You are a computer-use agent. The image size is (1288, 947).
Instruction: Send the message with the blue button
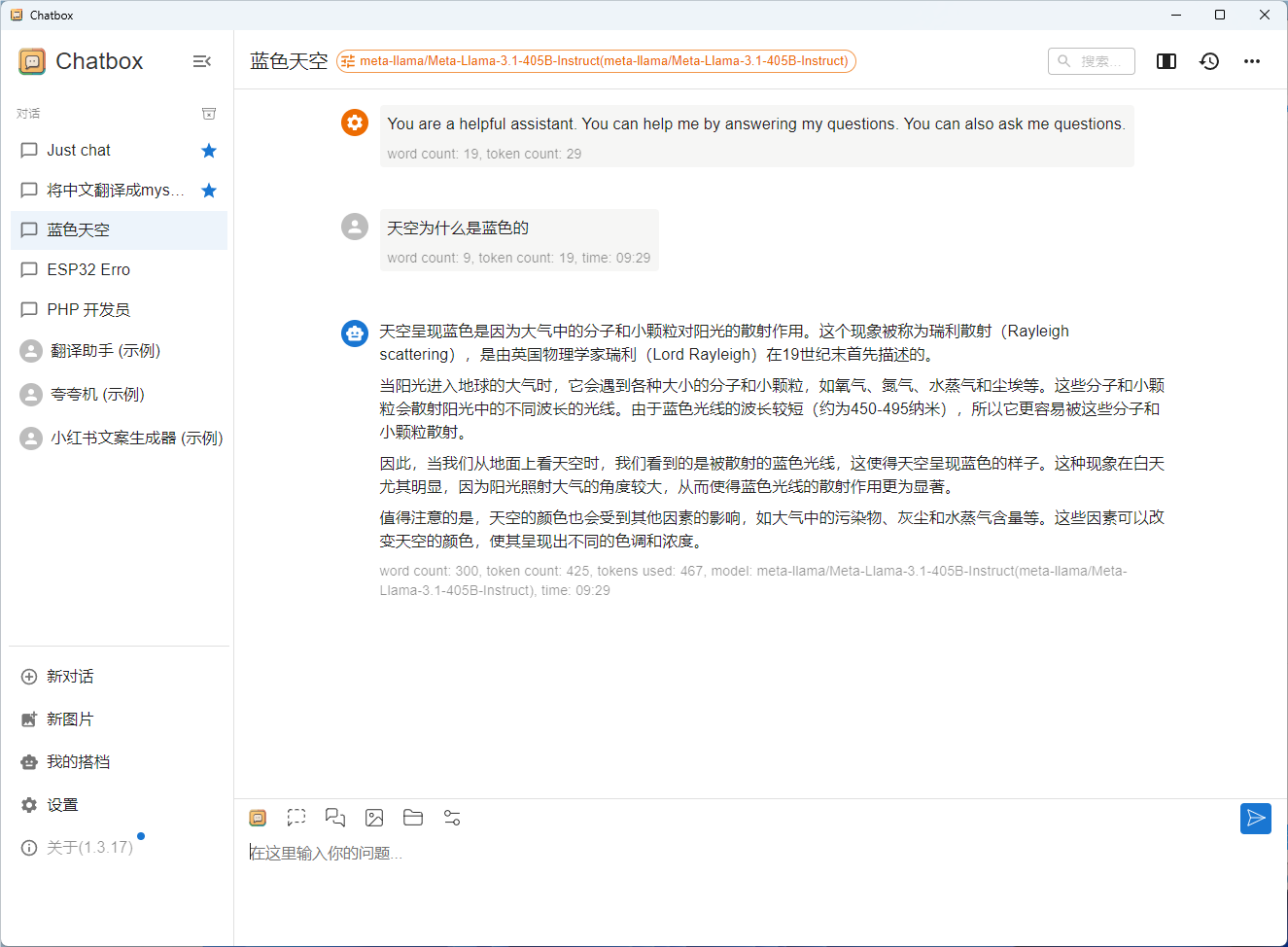pyautogui.click(x=1255, y=818)
